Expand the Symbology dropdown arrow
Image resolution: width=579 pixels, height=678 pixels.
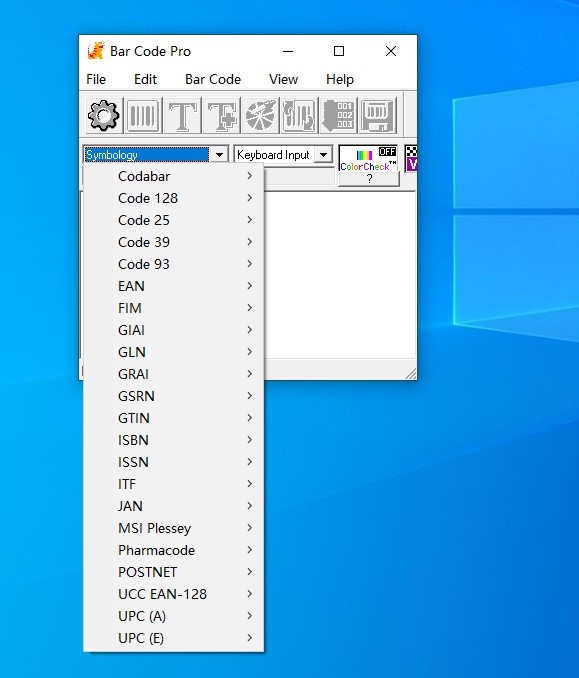[220, 155]
